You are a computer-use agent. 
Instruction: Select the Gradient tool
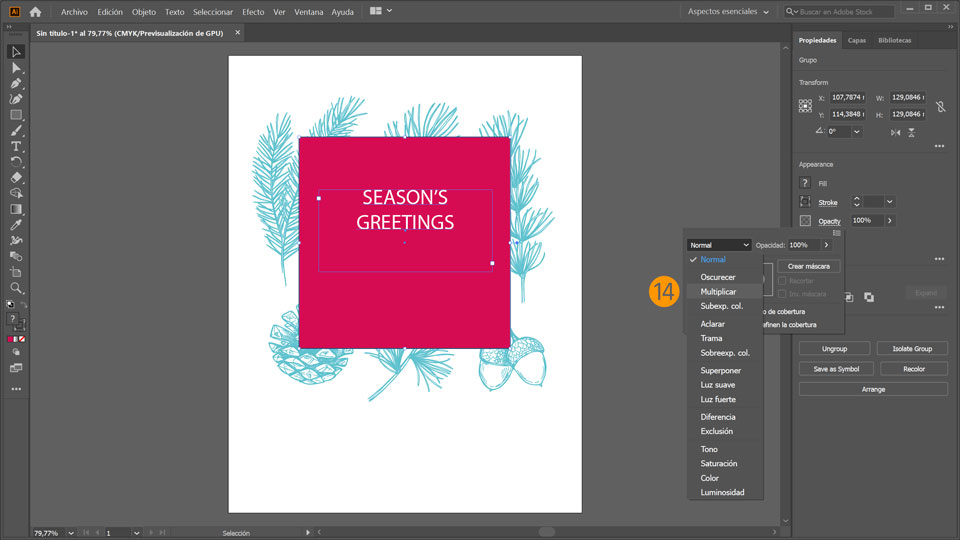point(16,209)
